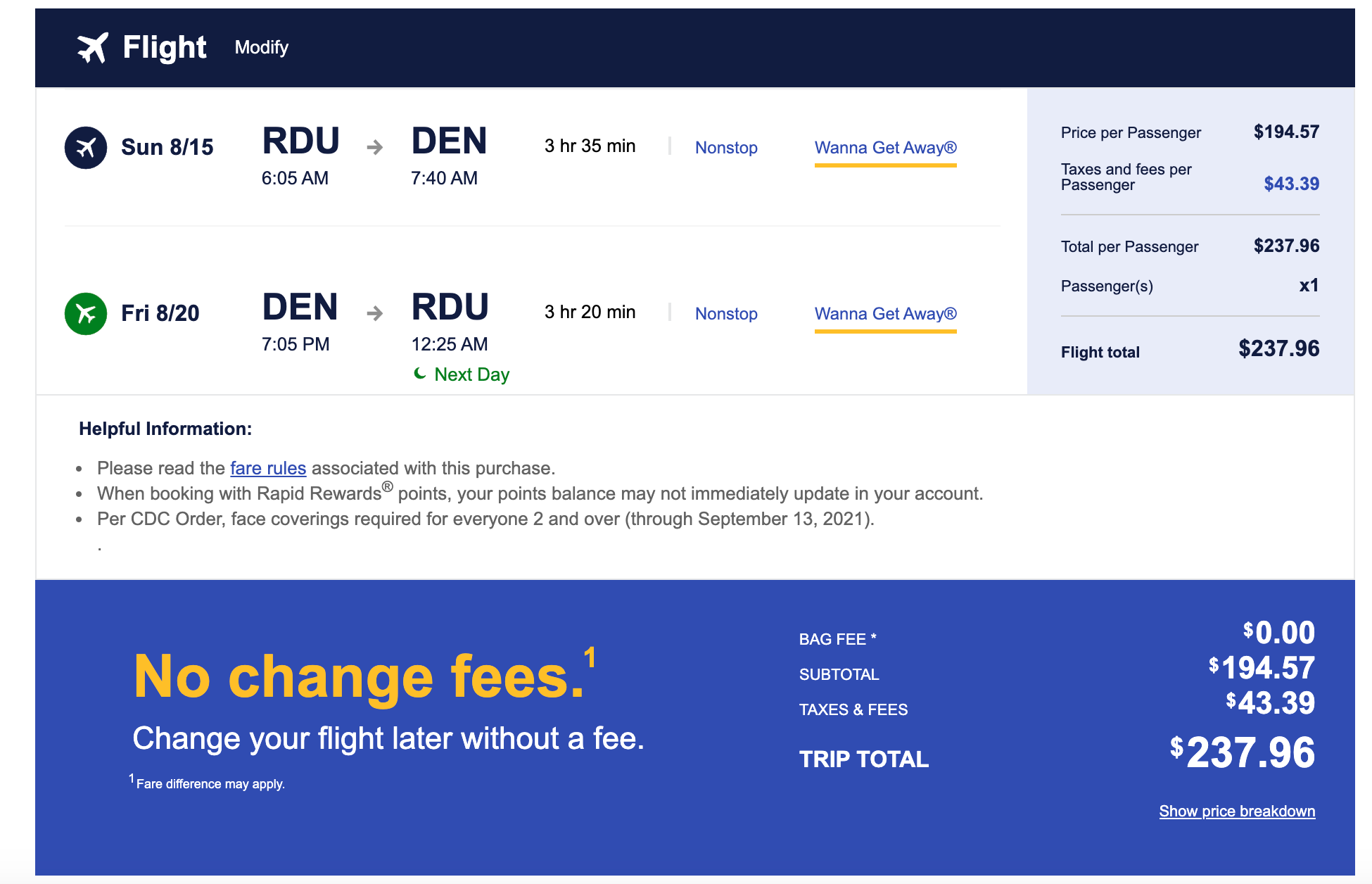Screen dimensions: 1372x884
Task: Click the $43.39 taxes and fees amount
Action: (1291, 184)
